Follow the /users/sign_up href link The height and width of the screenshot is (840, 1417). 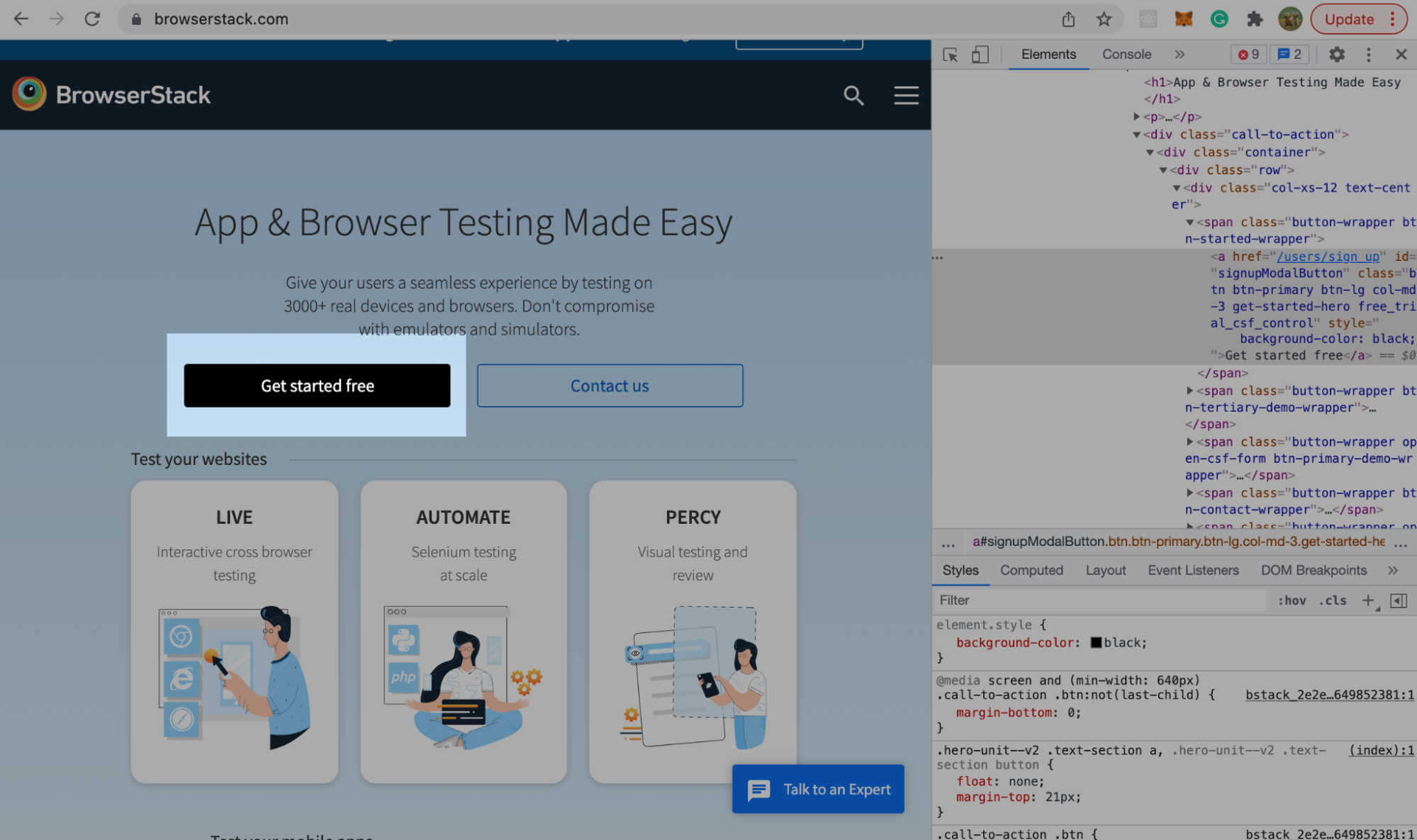coord(1328,257)
